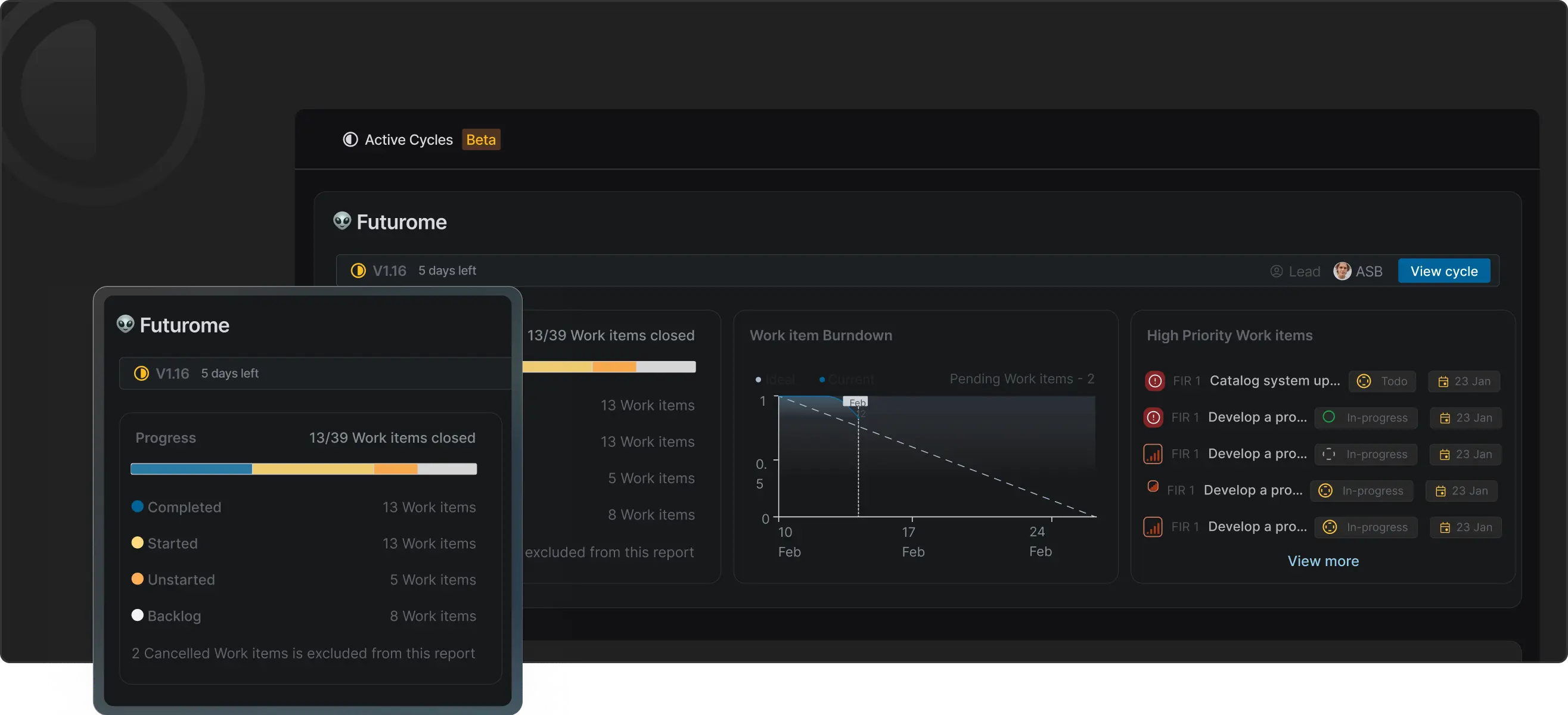Click the Feb marker on burndown chart
1568x715 pixels.
855,402
